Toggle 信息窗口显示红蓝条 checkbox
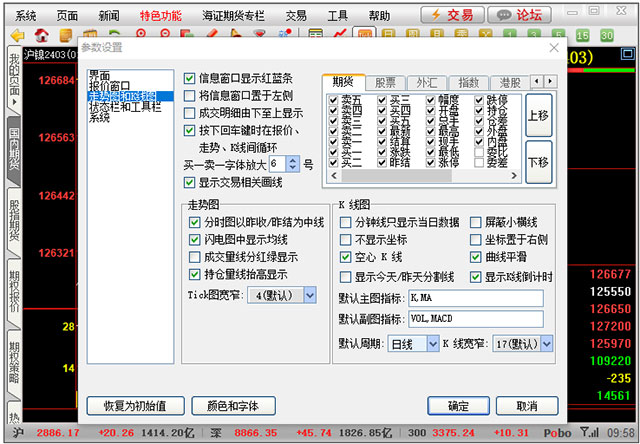 189,78
